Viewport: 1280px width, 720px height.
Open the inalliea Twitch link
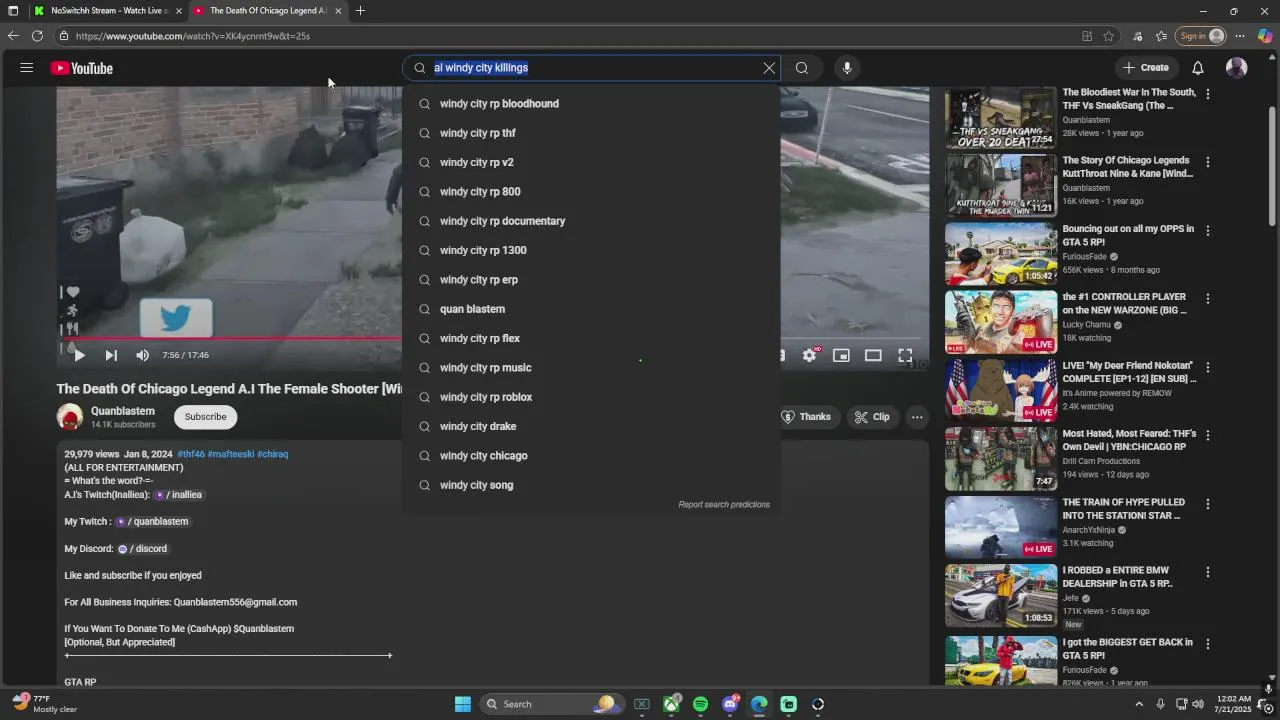pos(178,495)
